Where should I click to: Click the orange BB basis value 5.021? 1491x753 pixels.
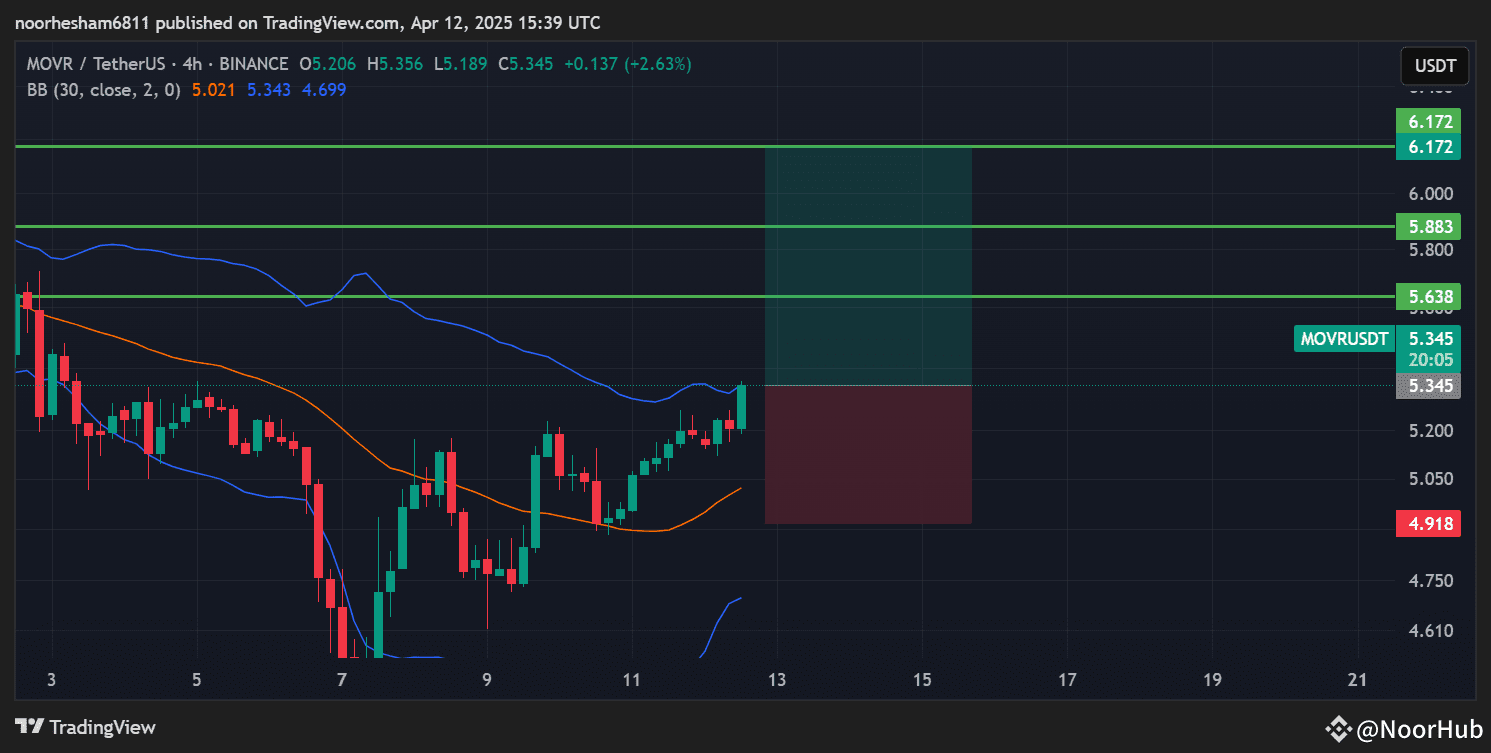tap(213, 90)
